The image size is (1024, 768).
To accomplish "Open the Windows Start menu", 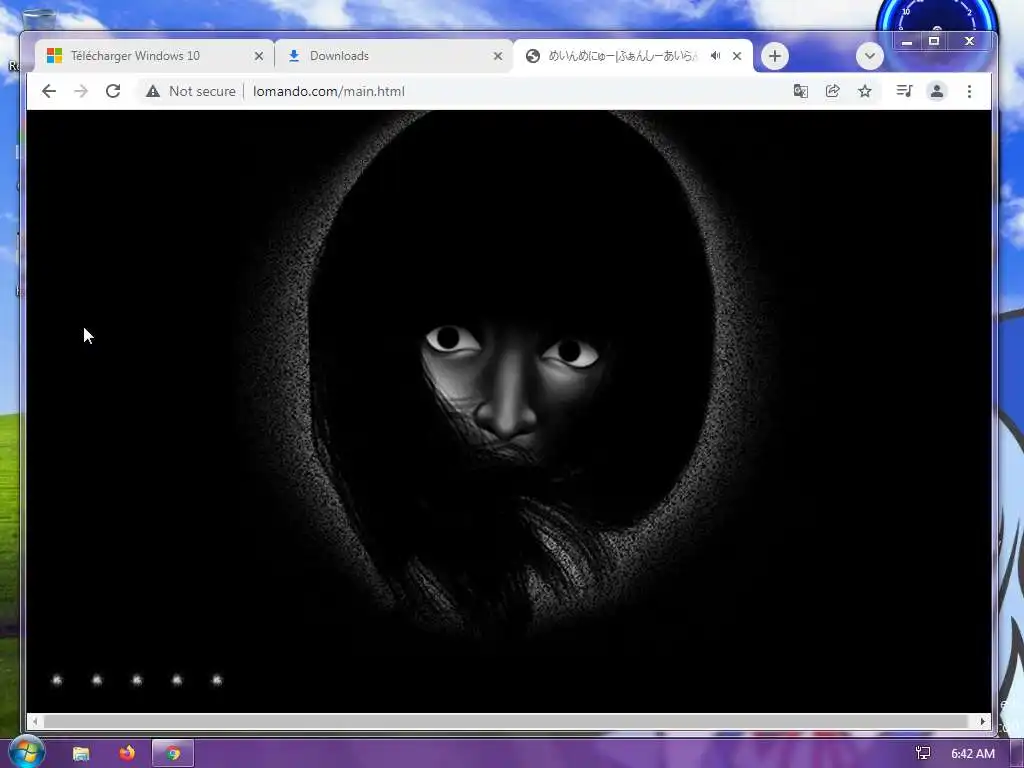I will [x=26, y=752].
